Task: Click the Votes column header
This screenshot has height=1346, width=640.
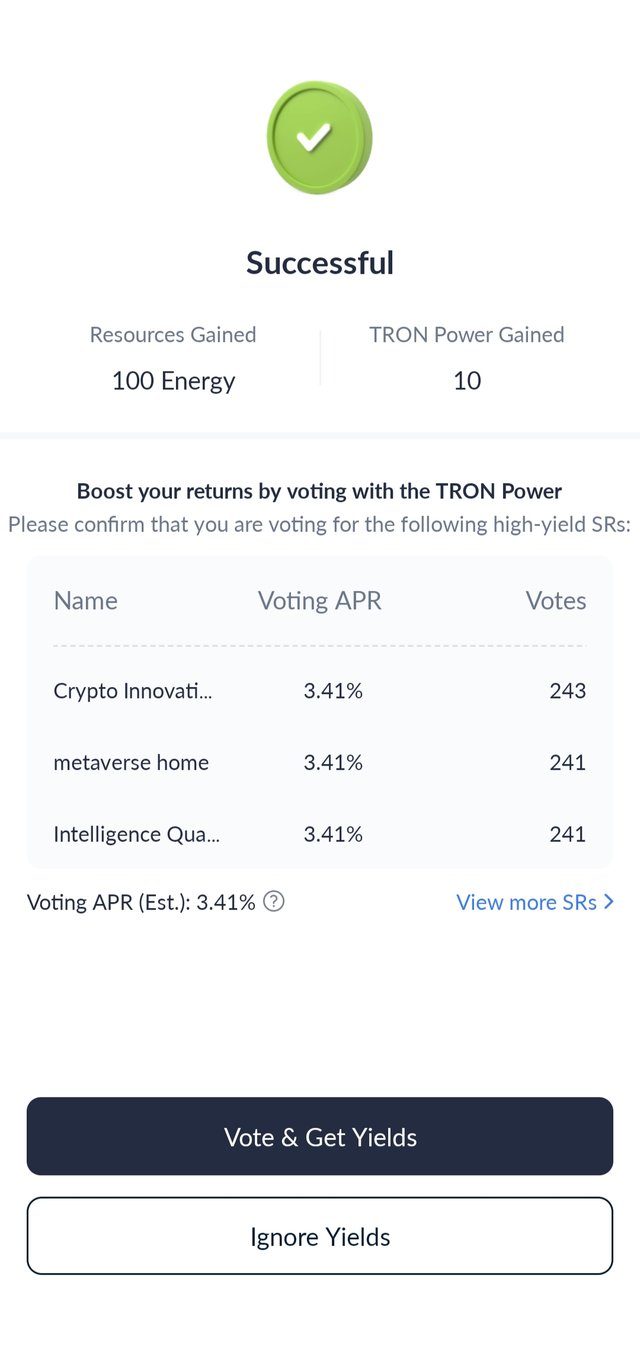Action: click(556, 601)
